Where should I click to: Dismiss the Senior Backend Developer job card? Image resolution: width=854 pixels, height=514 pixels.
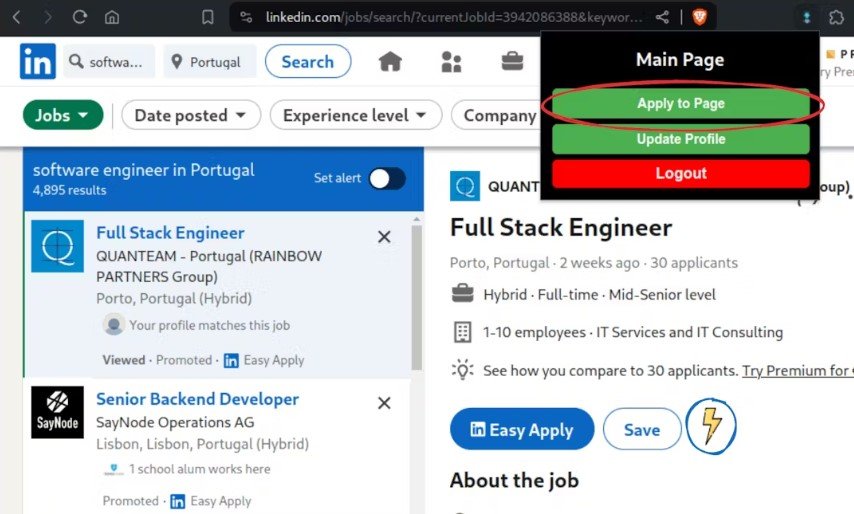(384, 403)
